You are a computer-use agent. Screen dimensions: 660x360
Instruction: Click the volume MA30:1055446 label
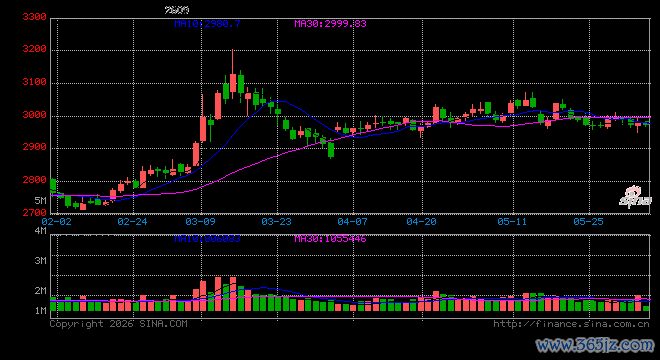tap(330, 239)
